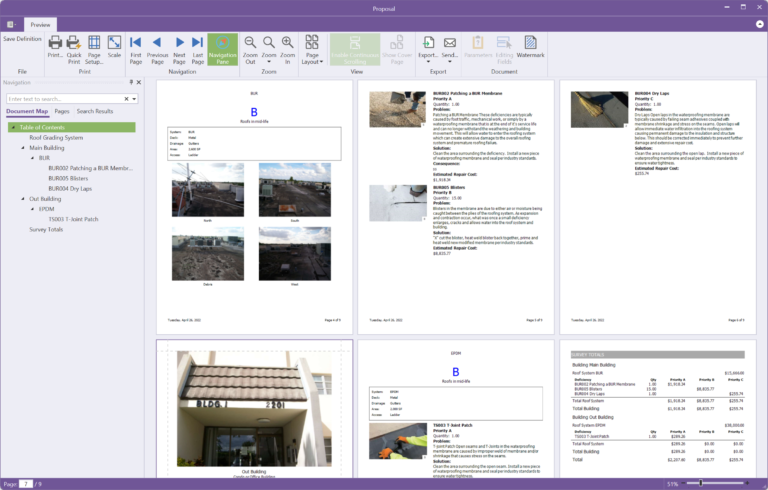Collapse the Main Building tree node
Screen dimensions: 768x490
click(23, 148)
